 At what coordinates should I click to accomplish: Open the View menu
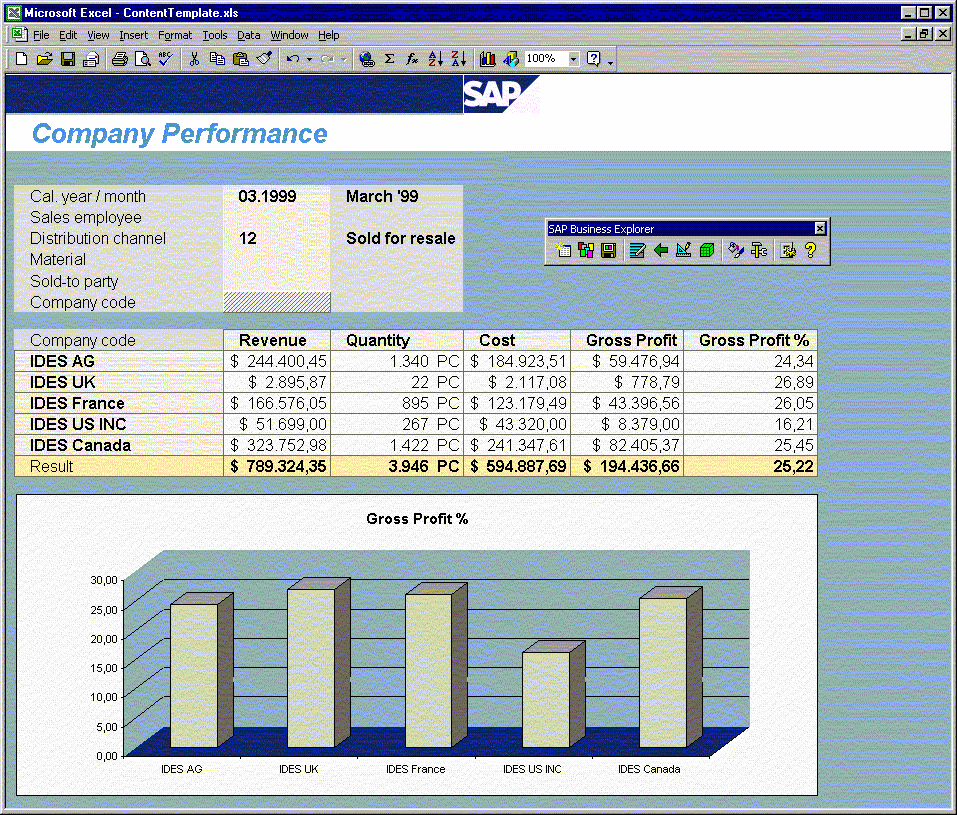coord(98,35)
